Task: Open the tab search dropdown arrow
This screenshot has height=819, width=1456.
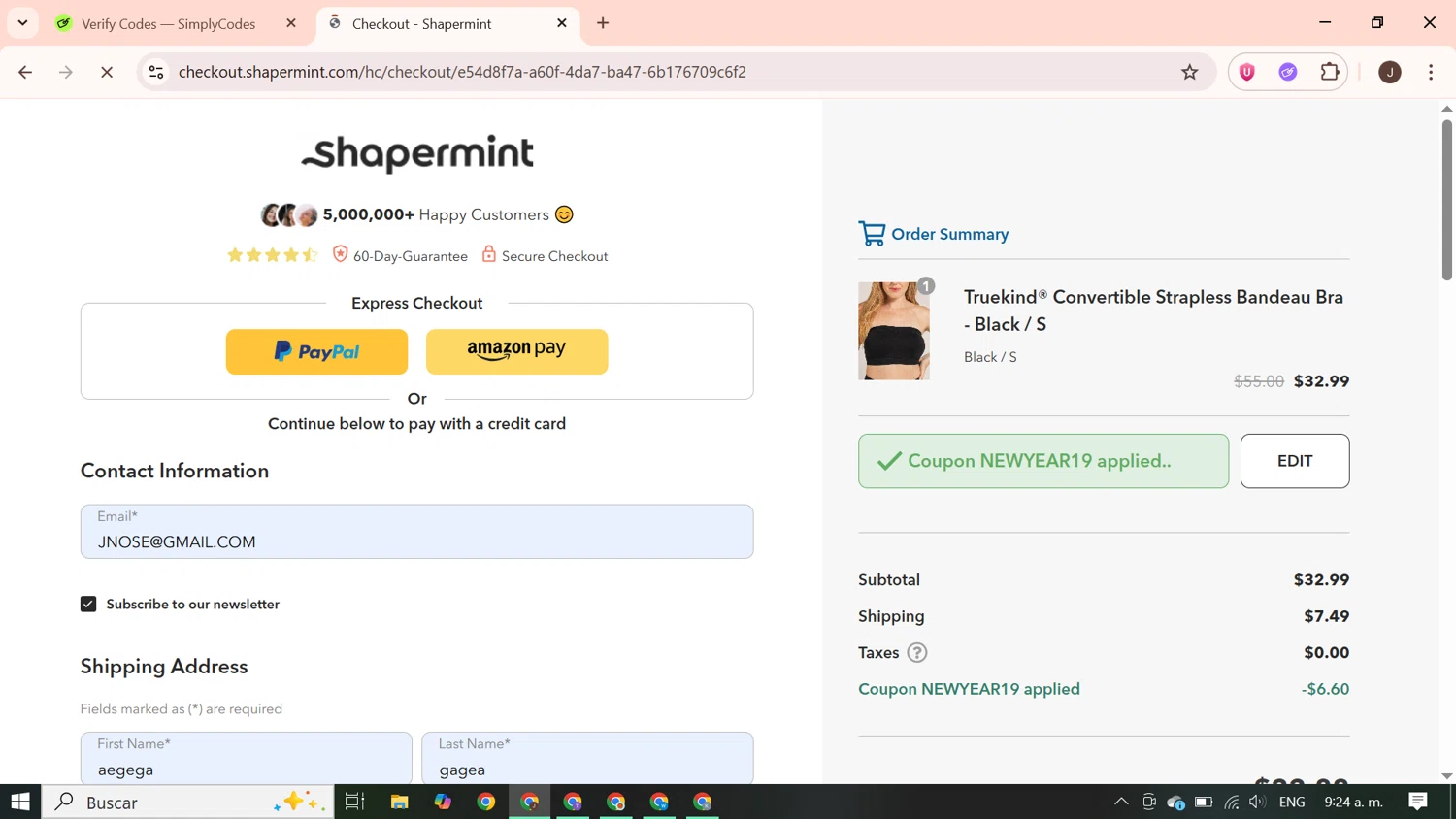Action: coord(22,22)
